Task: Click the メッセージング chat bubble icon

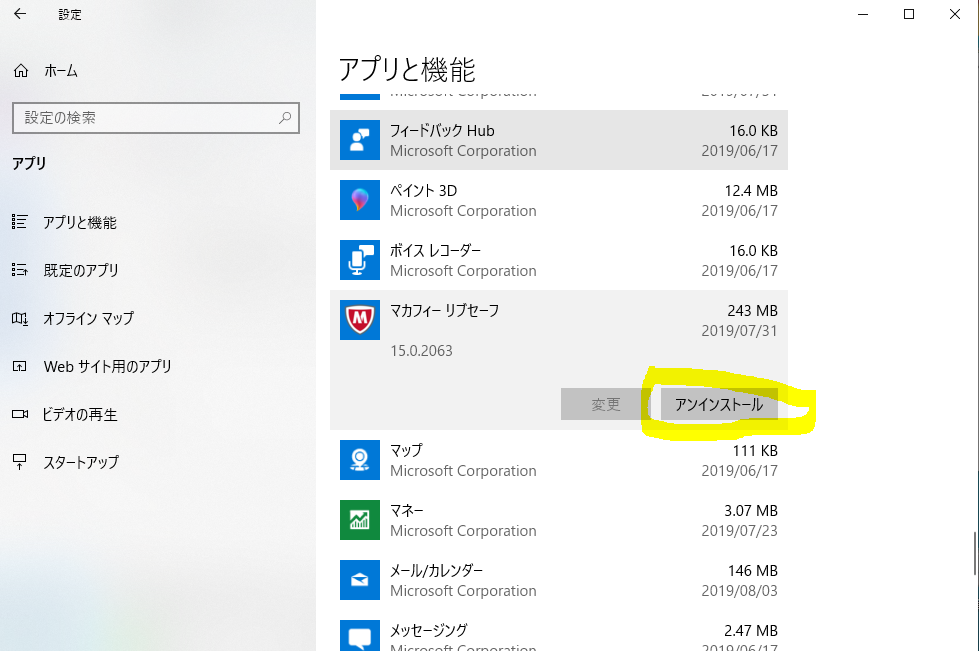Action: click(360, 635)
